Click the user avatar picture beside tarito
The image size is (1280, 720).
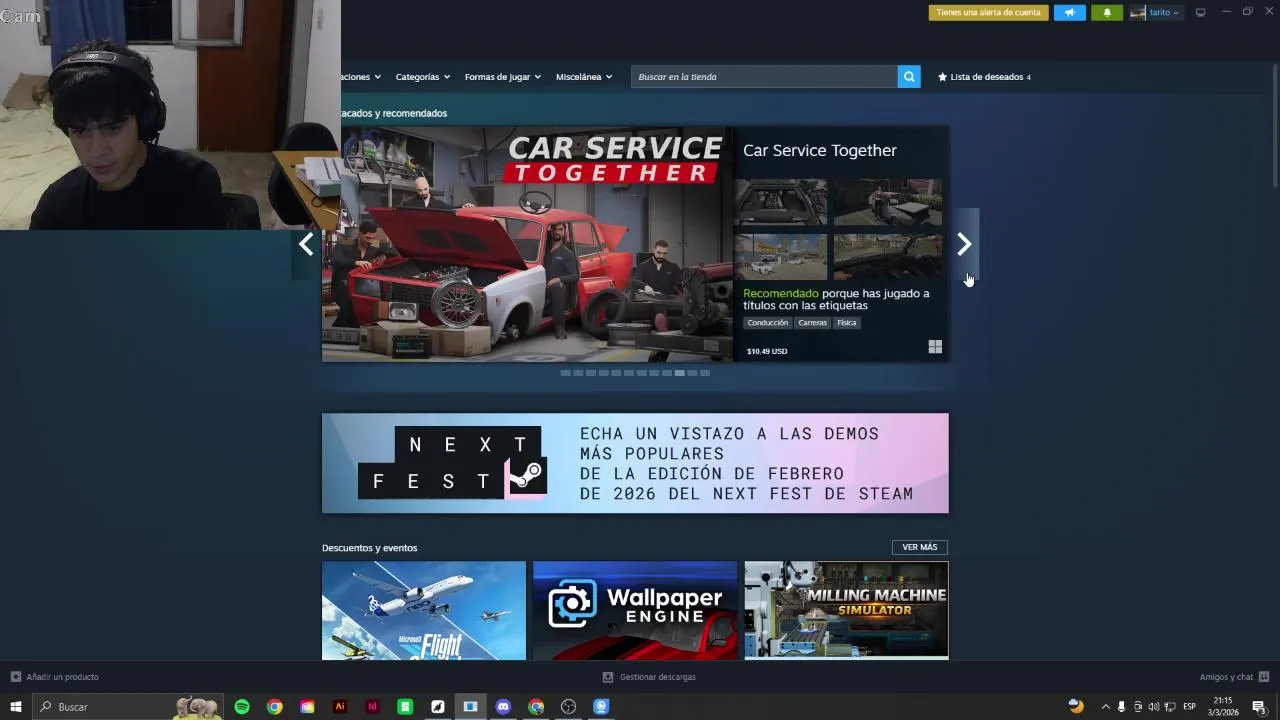click(1137, 12)
